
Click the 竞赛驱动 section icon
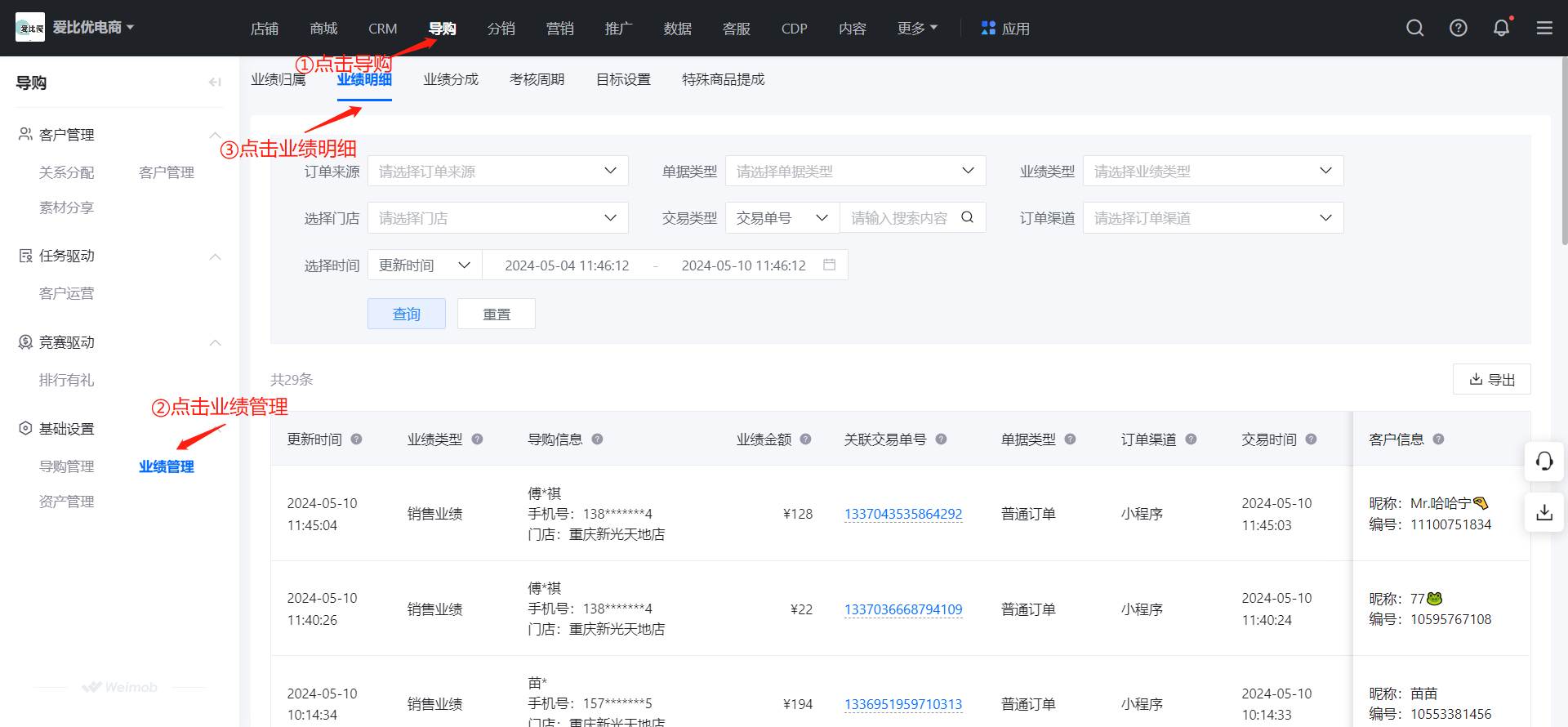(x=25, y=342)
